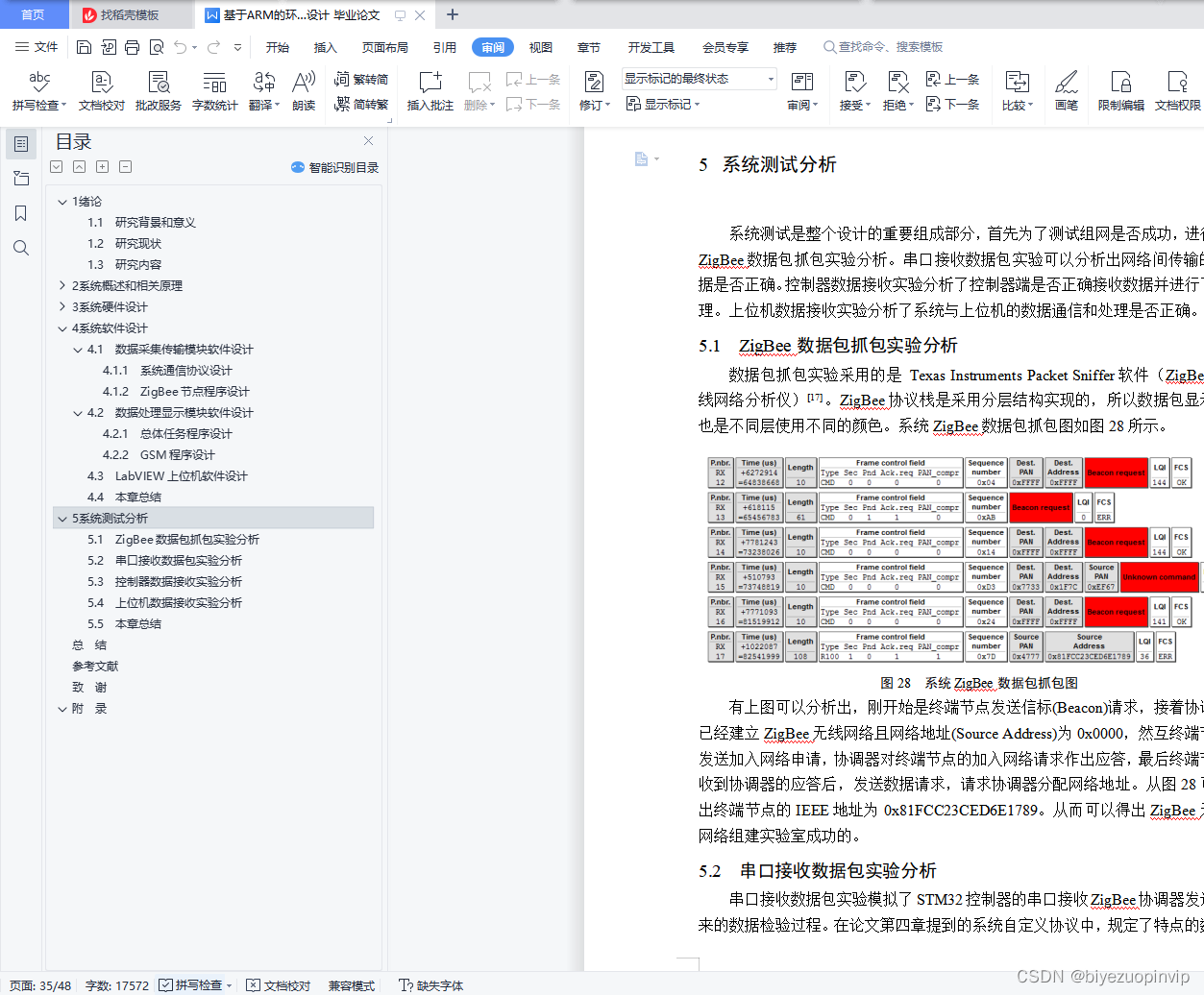Open the 修订 track changes tool

click(x=594, y=90)
